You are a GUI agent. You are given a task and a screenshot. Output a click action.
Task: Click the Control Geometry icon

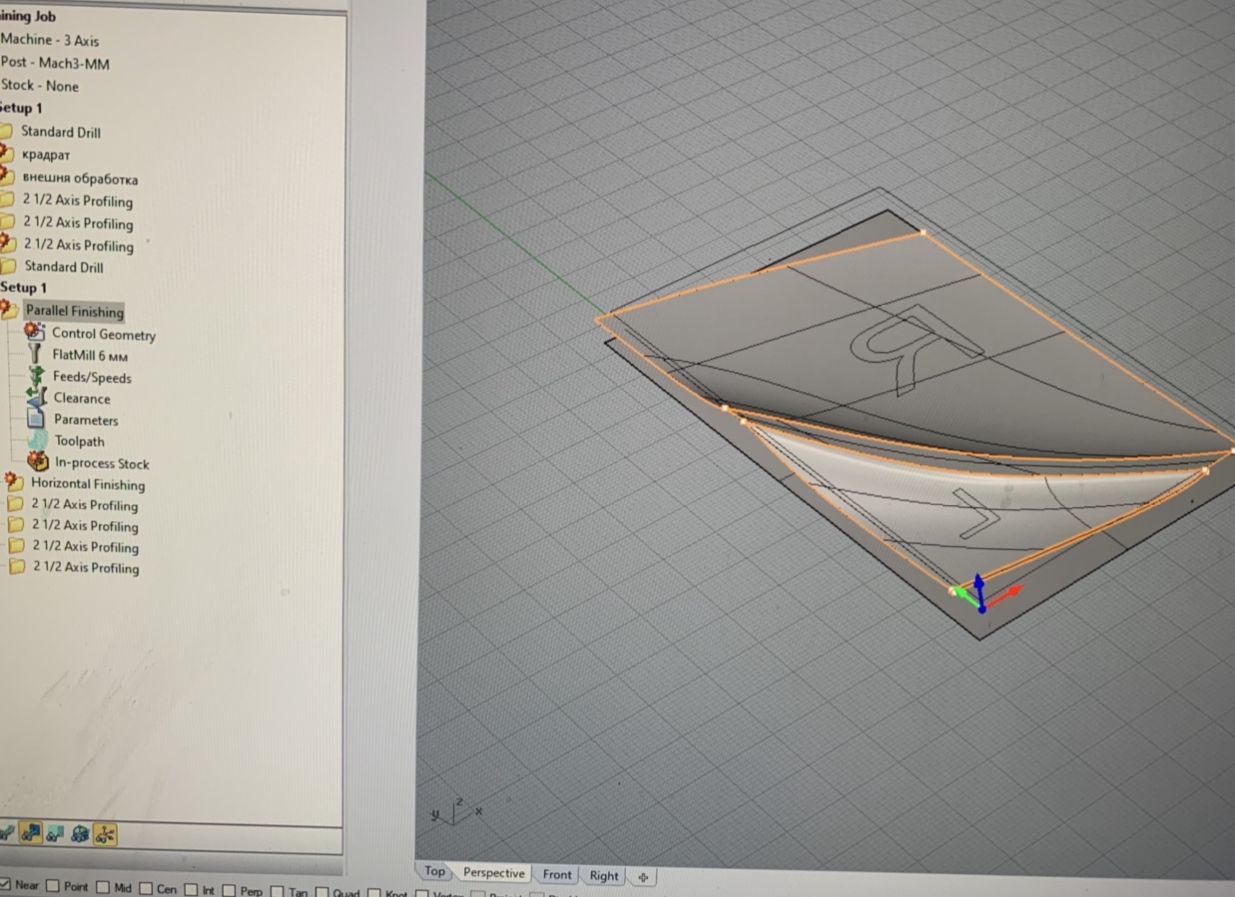pyautogui.click(x=36, y=332)
